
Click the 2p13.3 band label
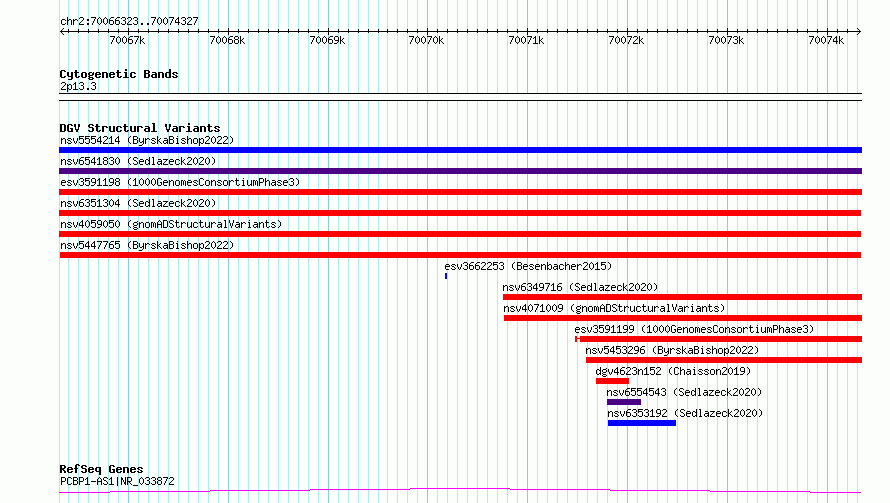coord(78,87)
